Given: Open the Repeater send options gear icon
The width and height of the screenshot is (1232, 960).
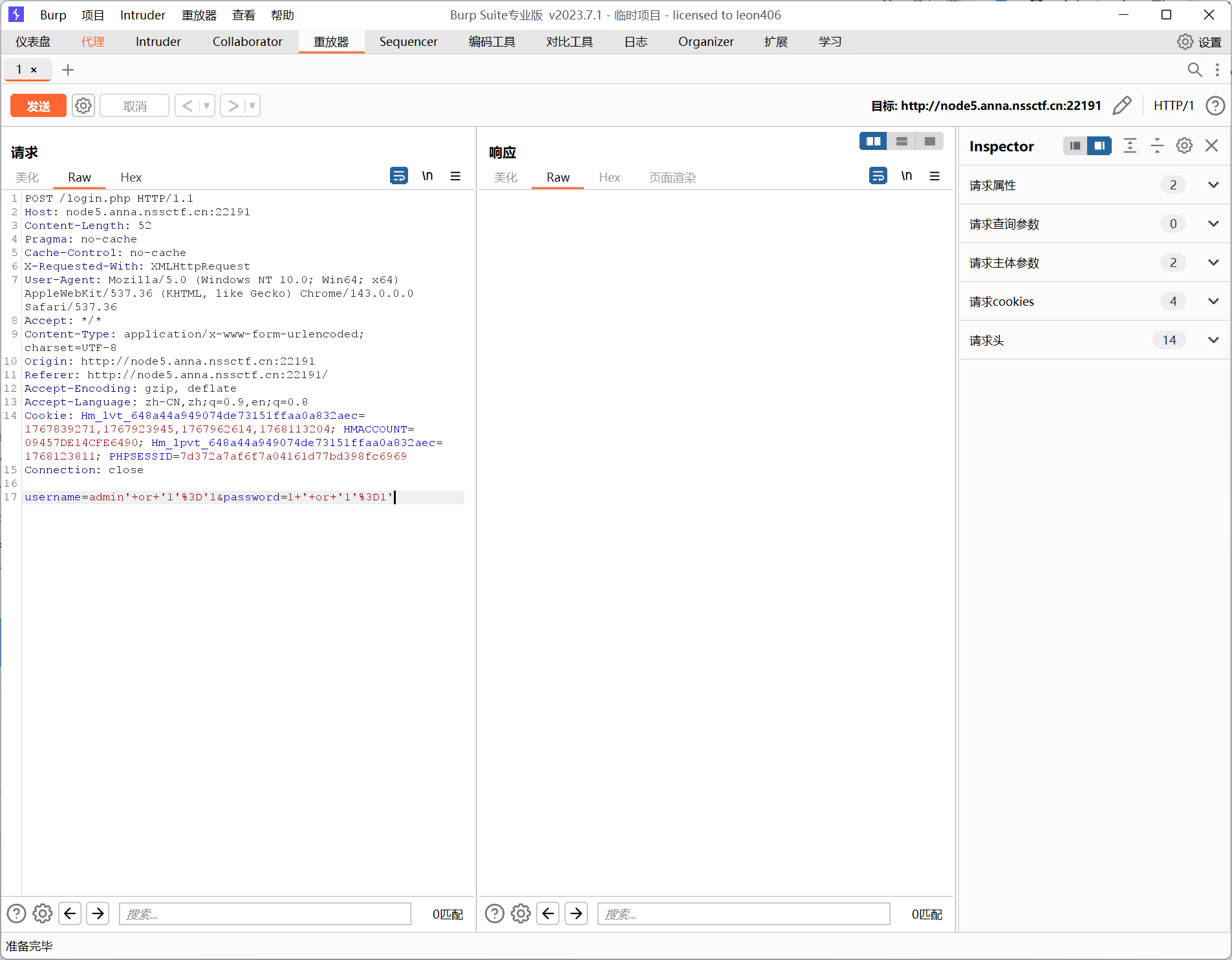Looking at the screenshot, I should tap(83, 105).
